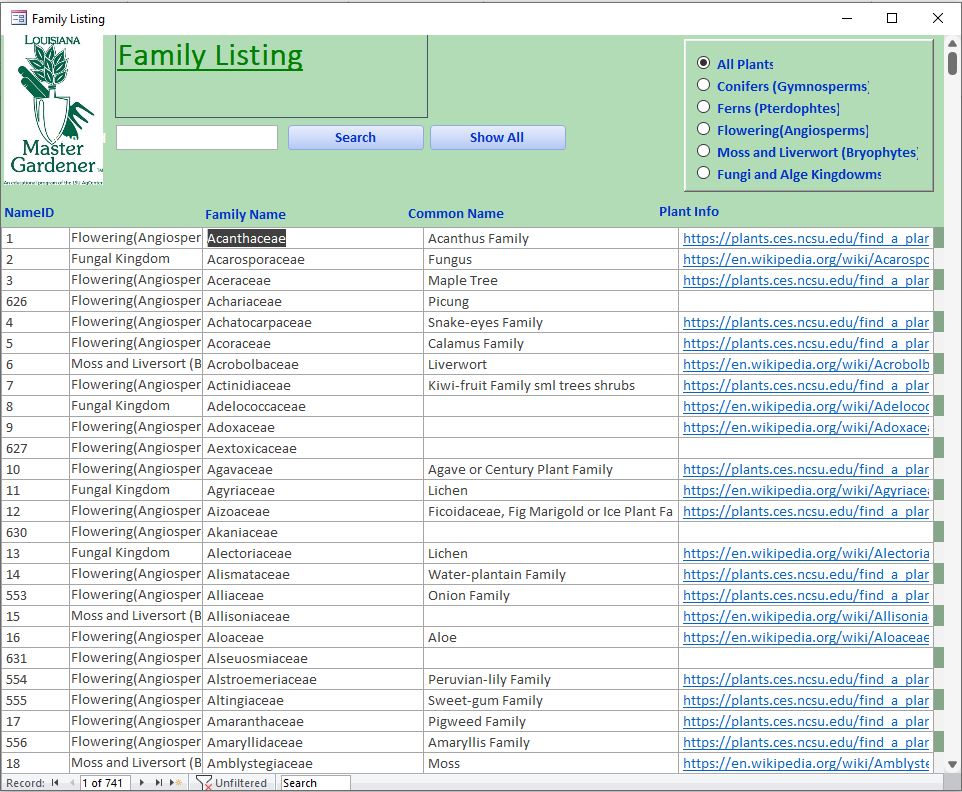
Task: Click the Family Listing form icon in title bar
Action: [x=19, y=18]
